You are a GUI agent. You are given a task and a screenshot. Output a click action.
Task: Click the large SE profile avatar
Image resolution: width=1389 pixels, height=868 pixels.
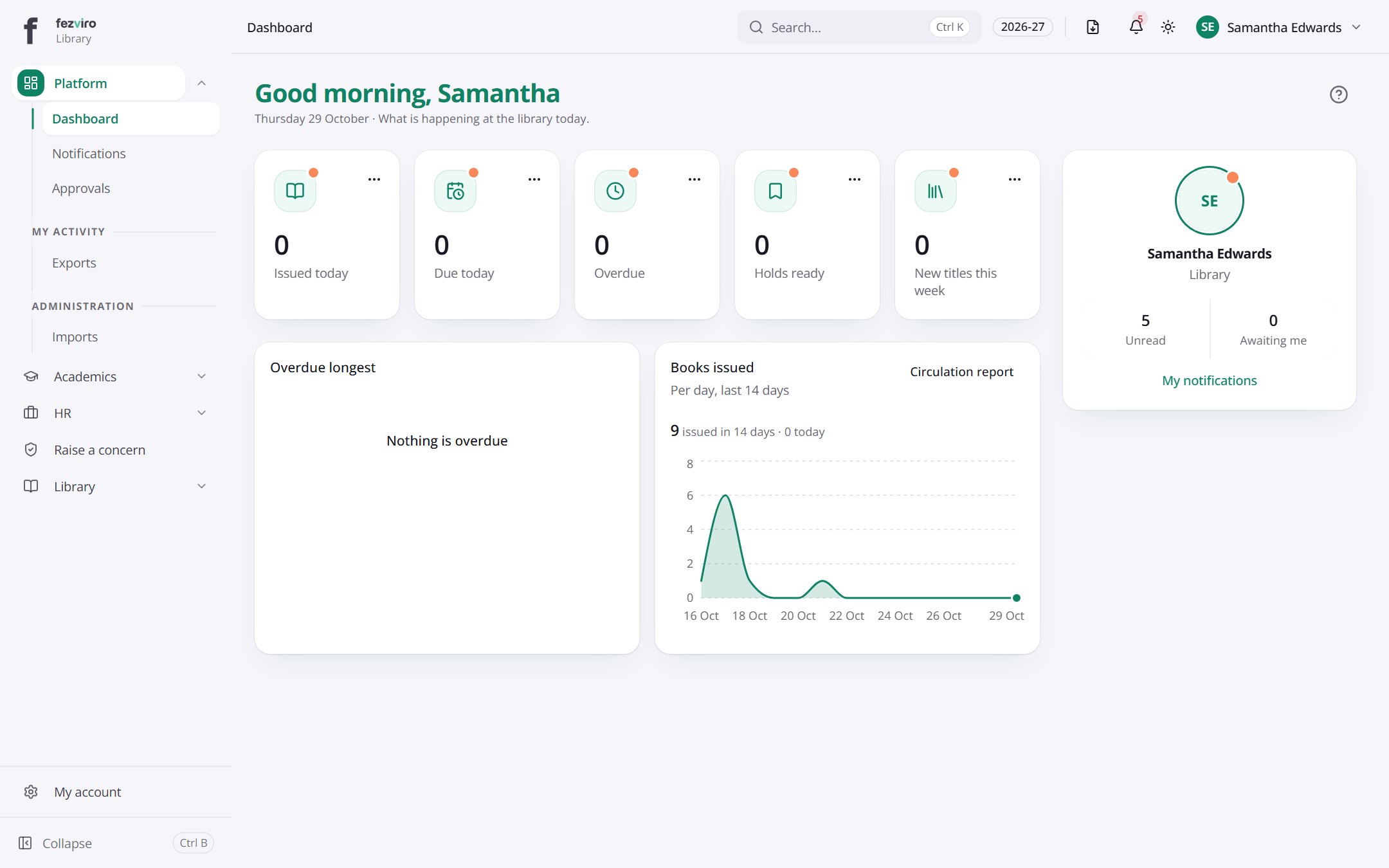pyautogui.click(x=1209, y=201)
